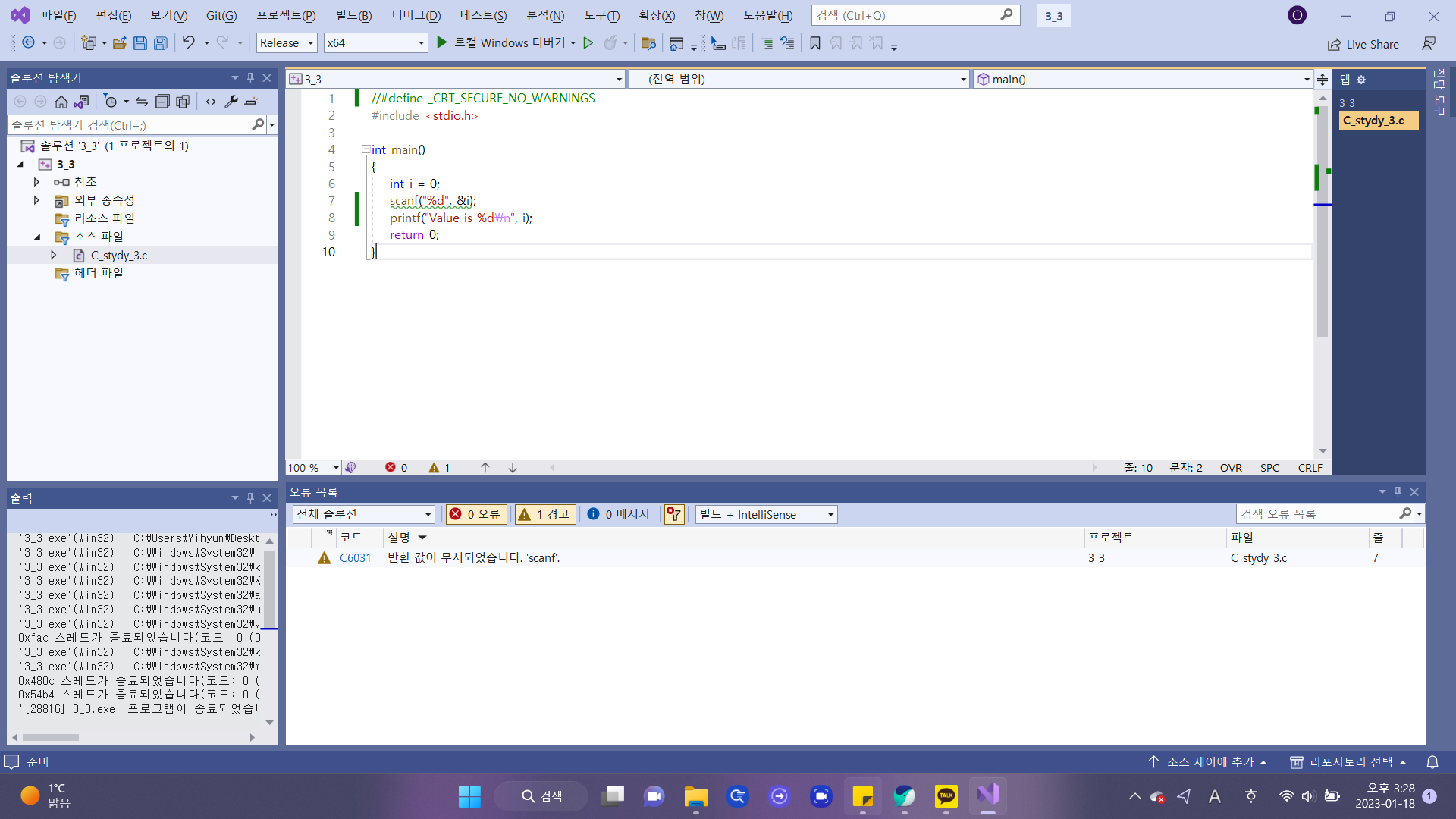This screenshot has height=819, width=1456.
Task: Open the Release configuration dropdown
Action: (x=287, y=43)
